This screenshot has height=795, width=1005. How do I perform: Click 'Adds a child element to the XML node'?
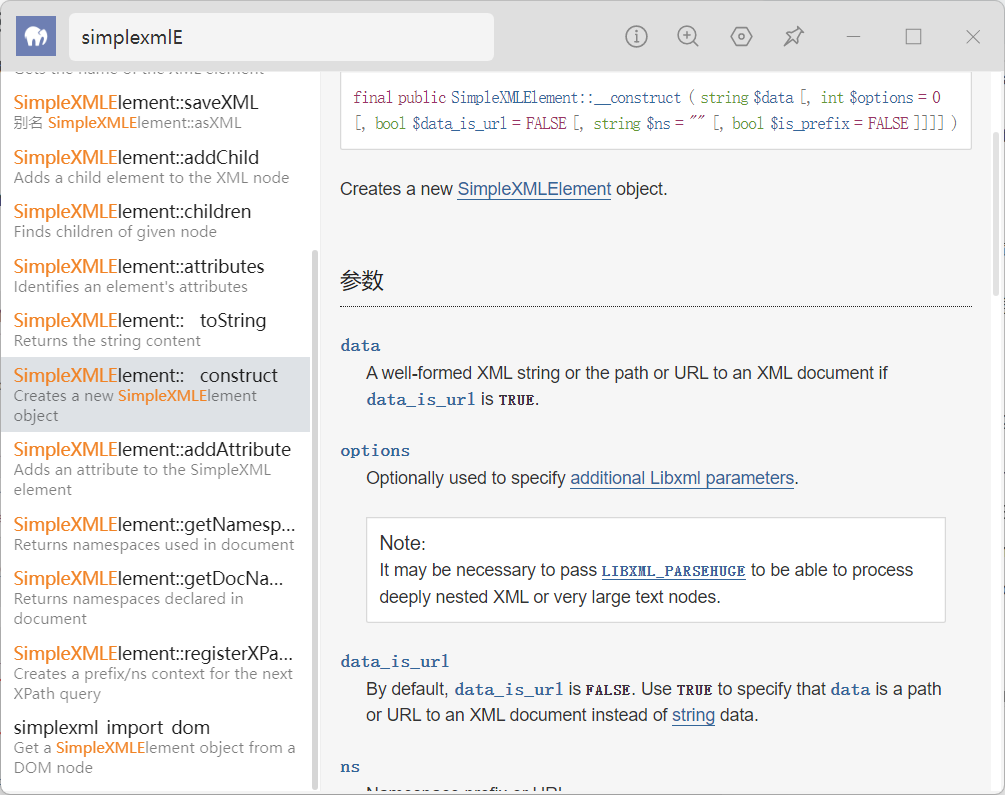151,178
